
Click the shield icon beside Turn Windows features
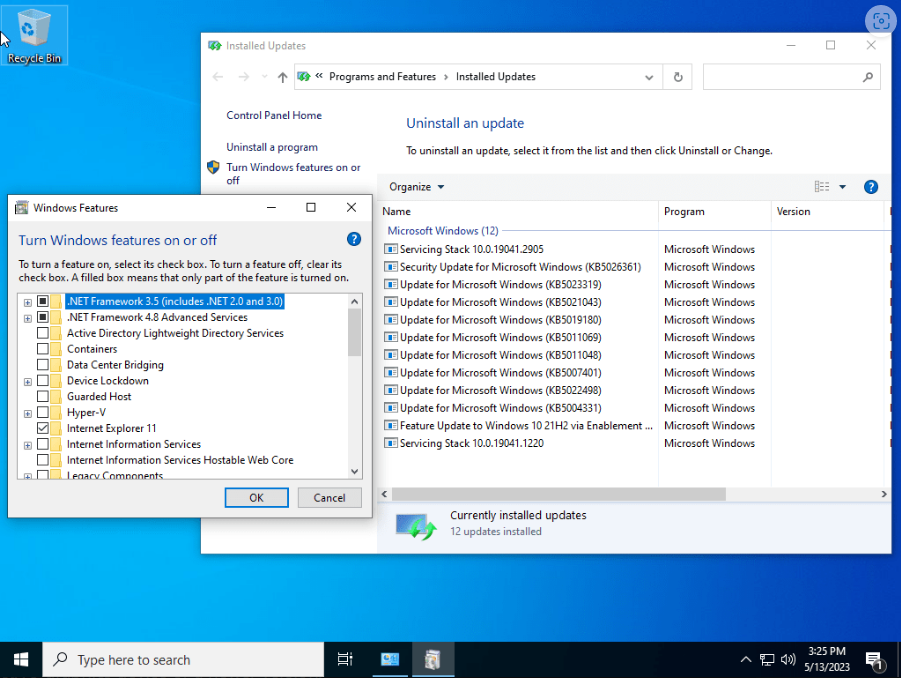pos(213,167)
